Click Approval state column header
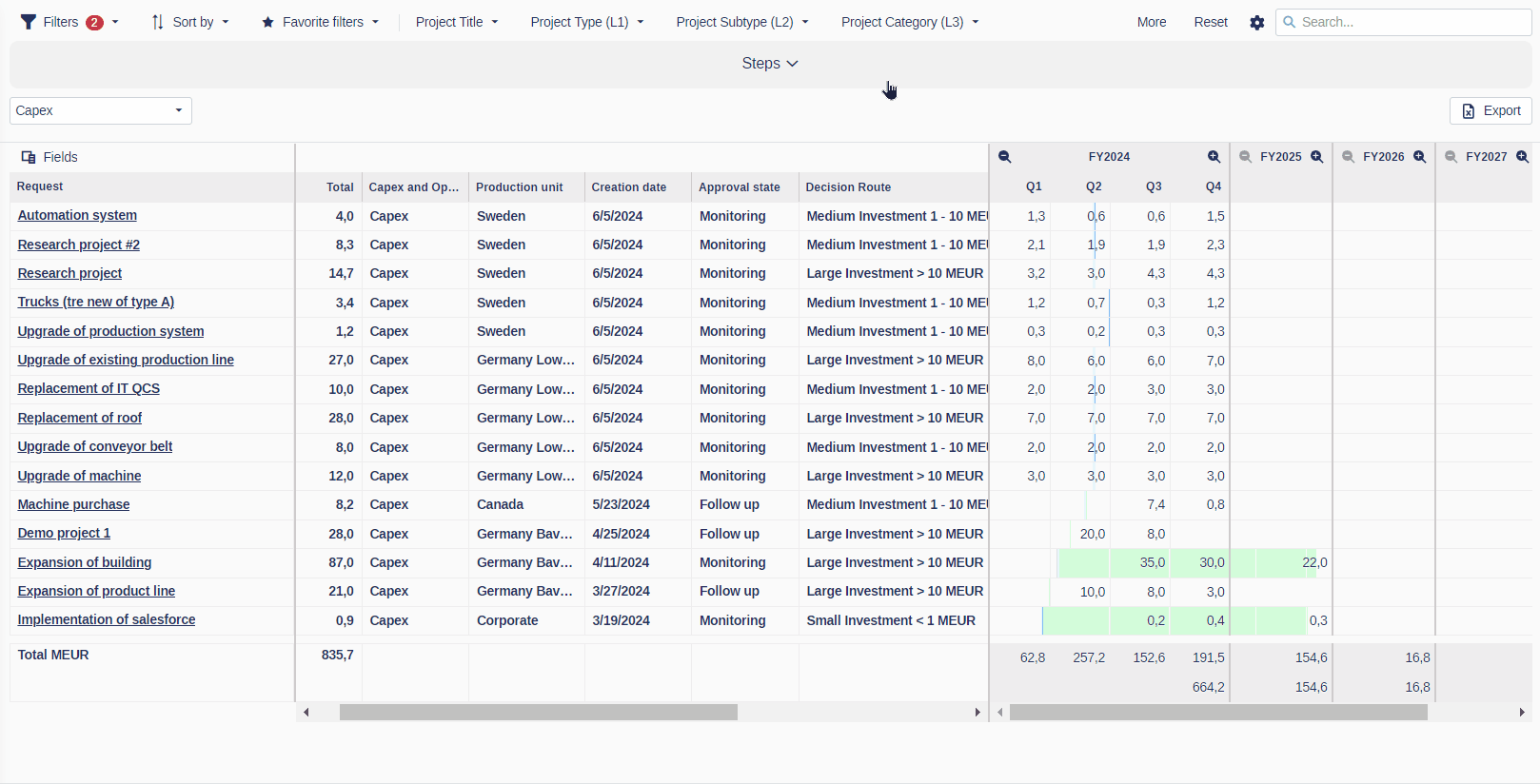 [x=745, y=186]
